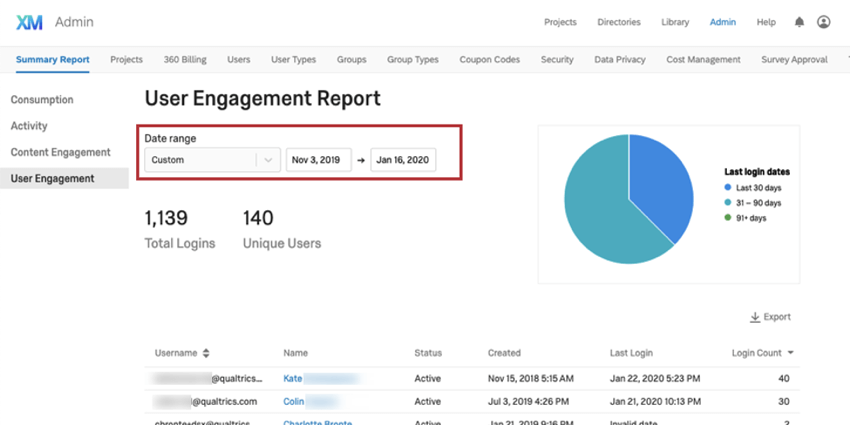Sort by Username column arrows
This screenshot has width=850, height=425.
click(x=206, y=353)
